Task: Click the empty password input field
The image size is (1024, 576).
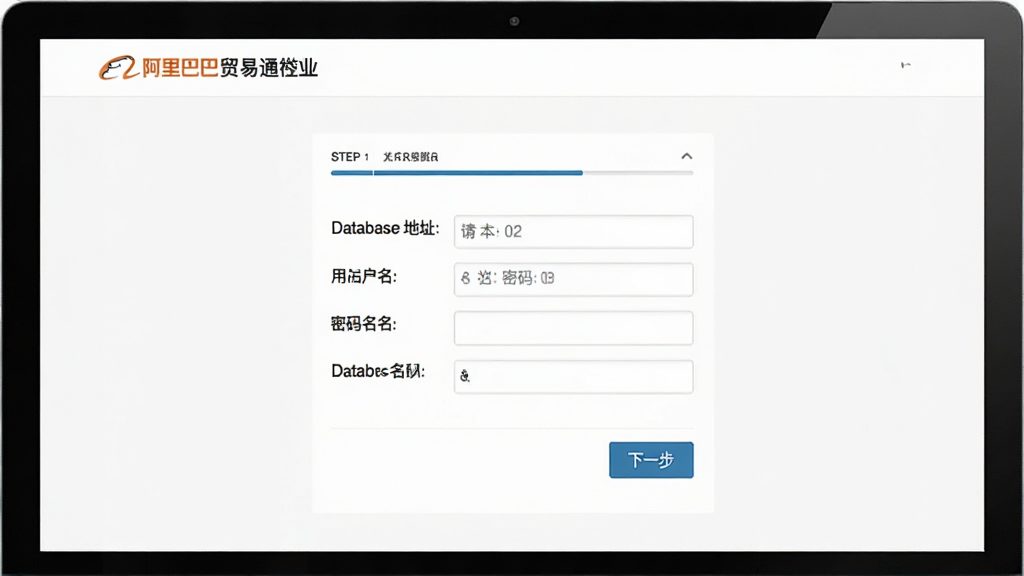Action: pos(573,328)
